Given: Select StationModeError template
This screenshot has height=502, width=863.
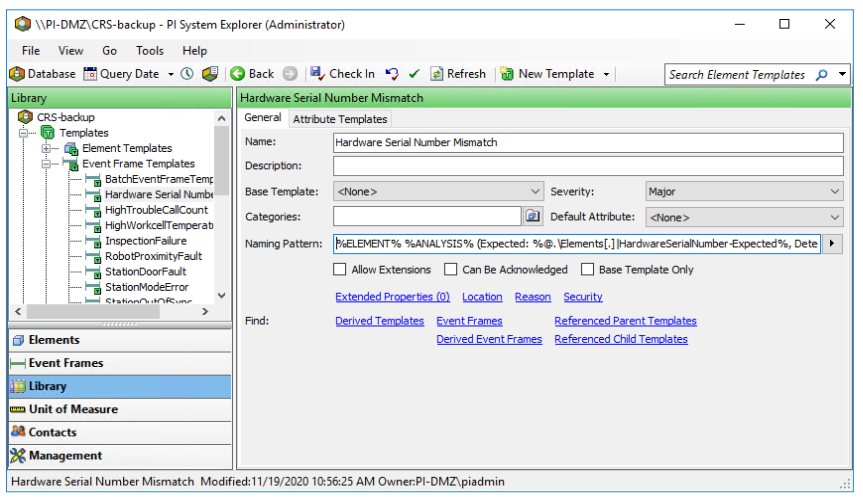Looking at the screenshot, I should coord(146,287).
